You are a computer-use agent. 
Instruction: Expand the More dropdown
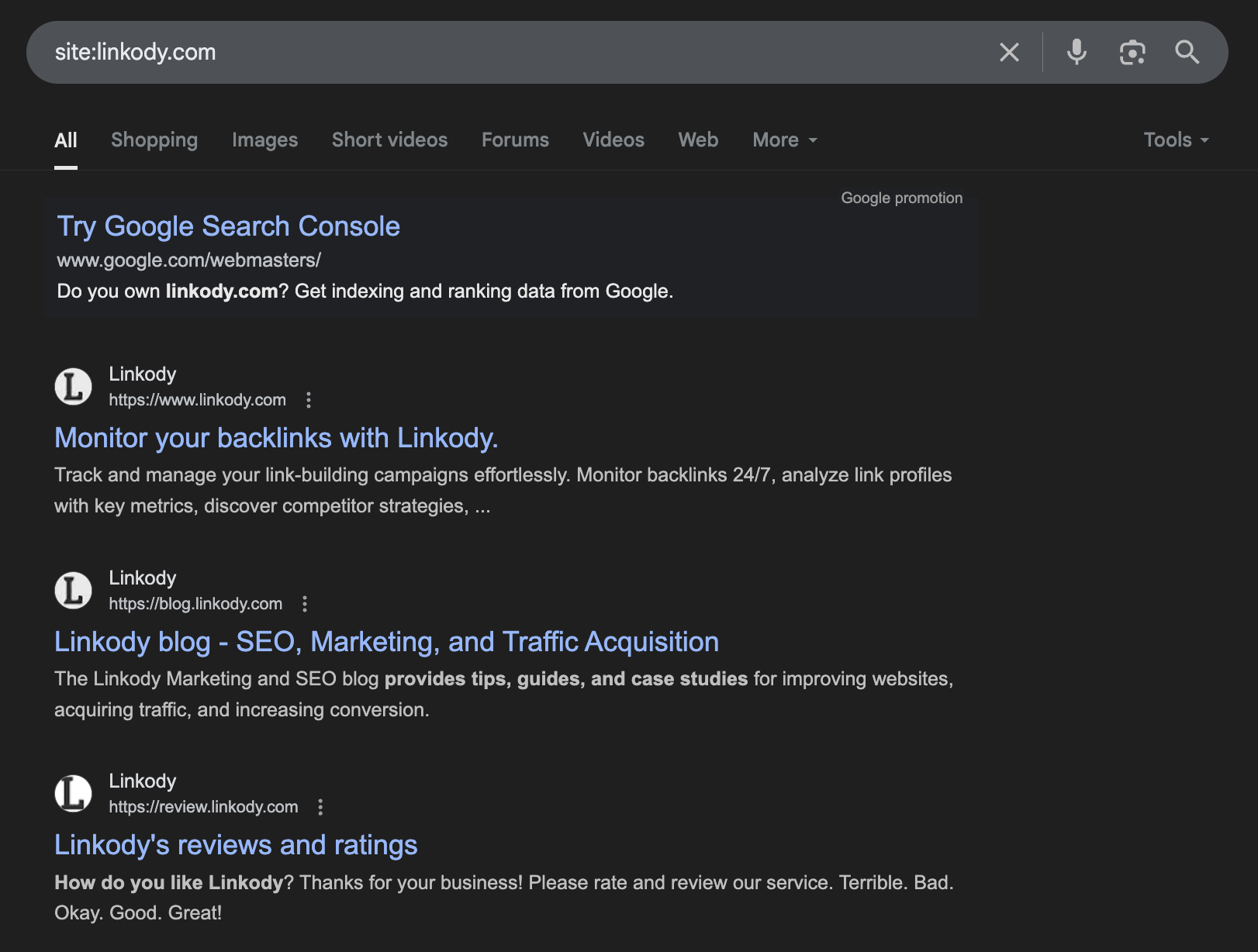(785, 140)
